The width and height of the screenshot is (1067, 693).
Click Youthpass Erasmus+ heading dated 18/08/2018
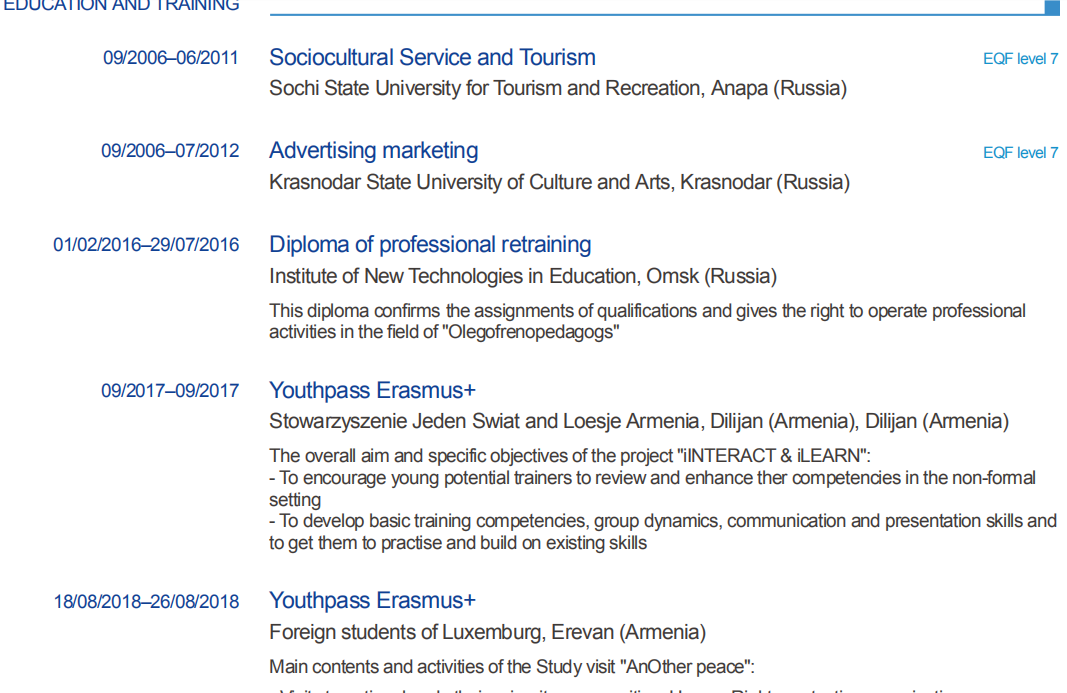click(372, 601)
